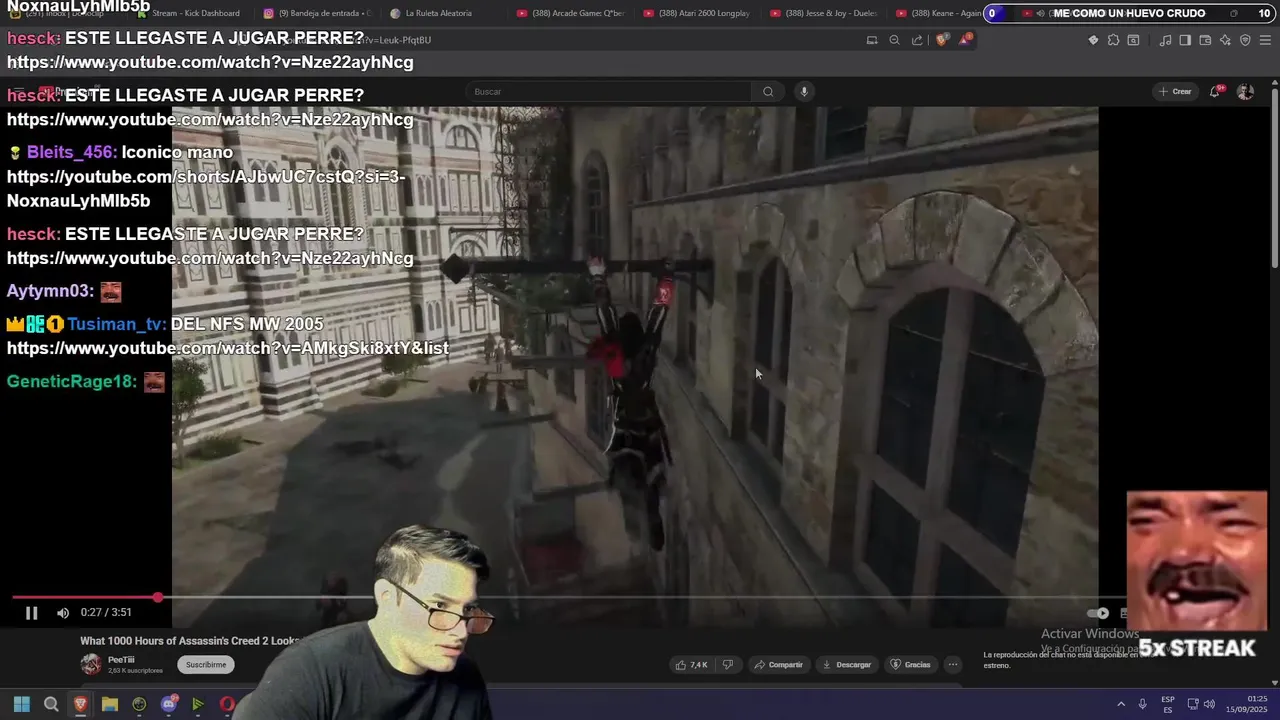Screen dimensions: 1280x720
Task: Click the Gracias button
Action: click(x=911, y=665)
